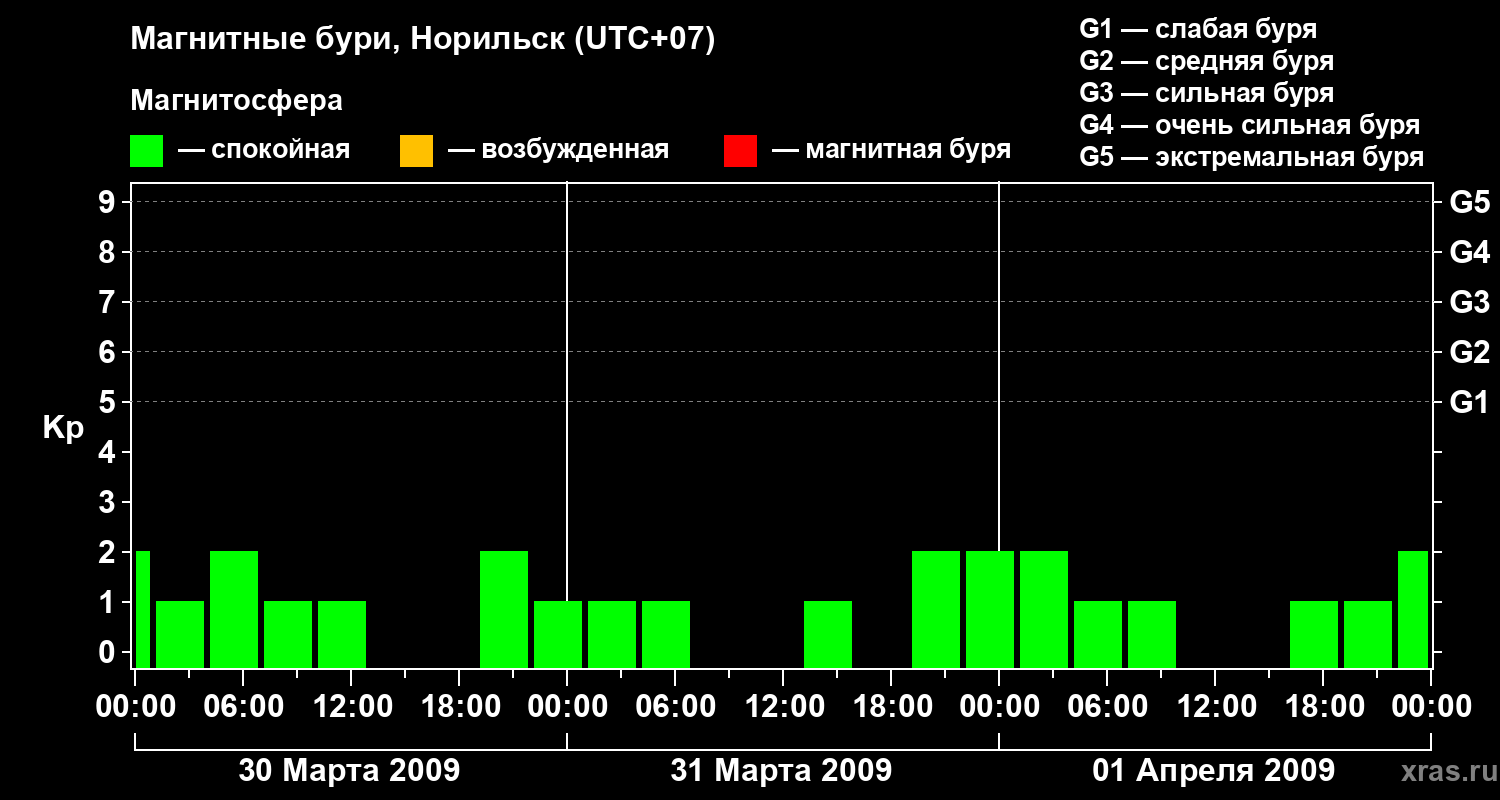Click 'G2 — средняя буря' description

coord(1206,61)
